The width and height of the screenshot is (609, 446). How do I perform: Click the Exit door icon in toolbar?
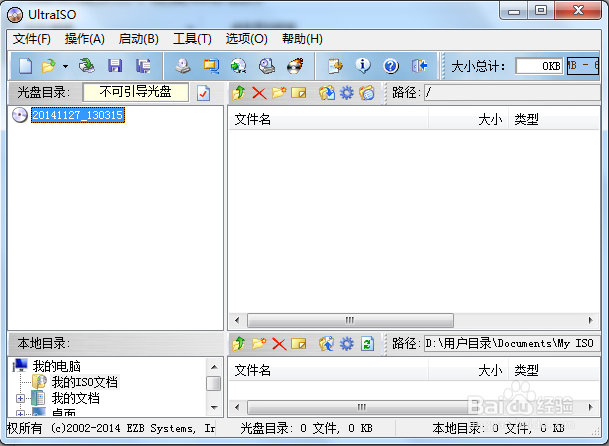pyautogui.click(x=419, y=66)
